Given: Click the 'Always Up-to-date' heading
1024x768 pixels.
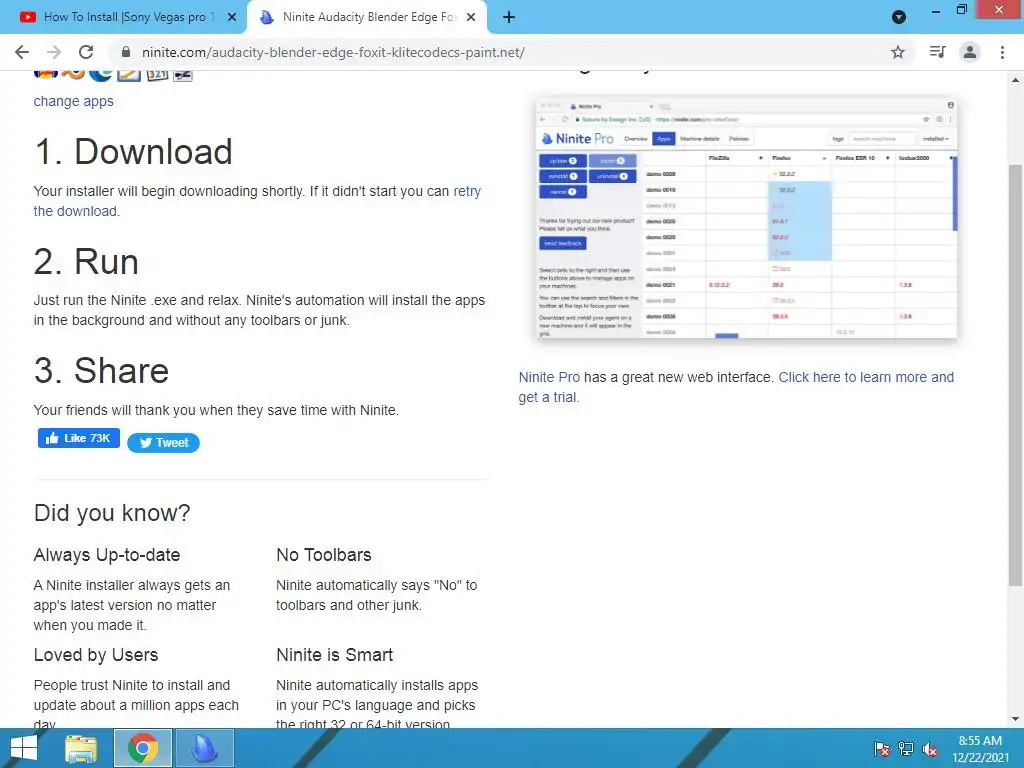Looking at the screenshot, I should [107, 554].
